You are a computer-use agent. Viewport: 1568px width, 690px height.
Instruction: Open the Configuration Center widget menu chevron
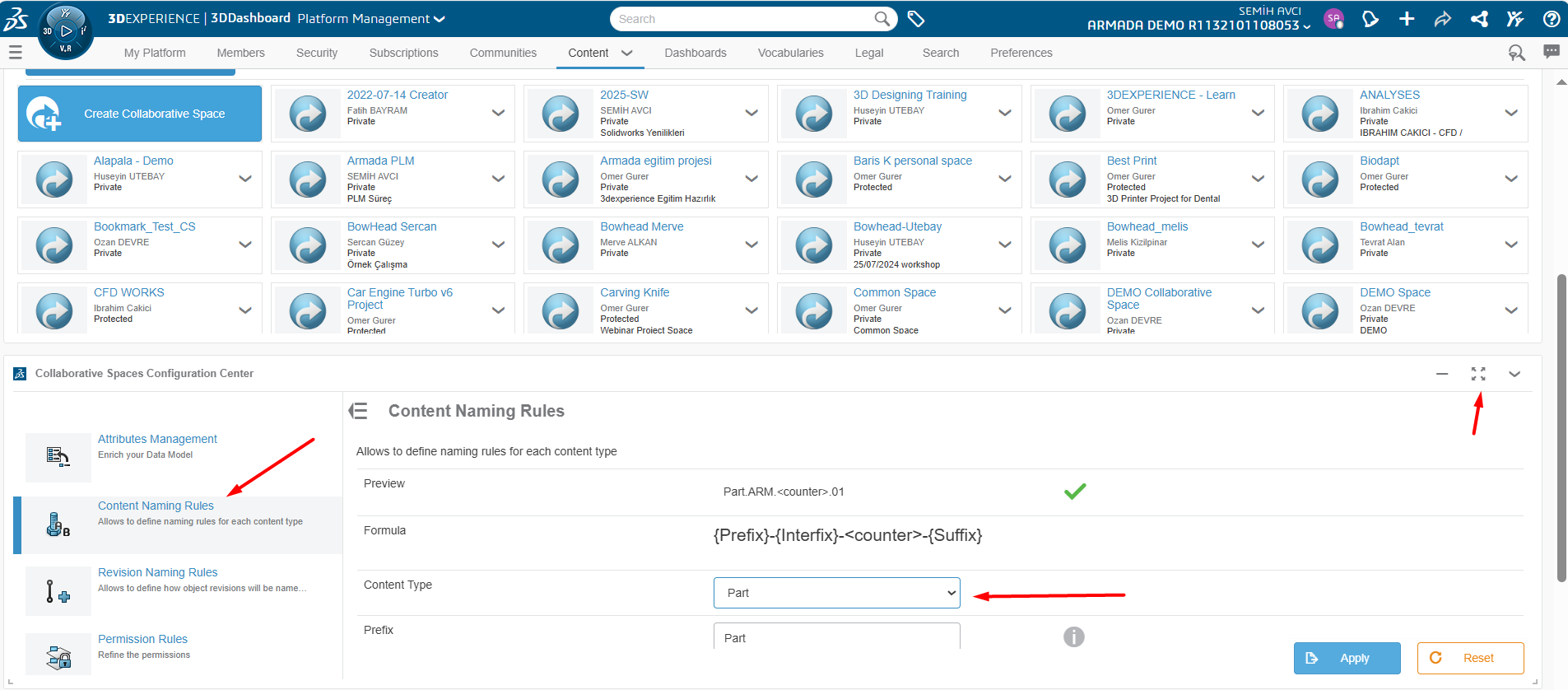click(x=1514, y=374)
